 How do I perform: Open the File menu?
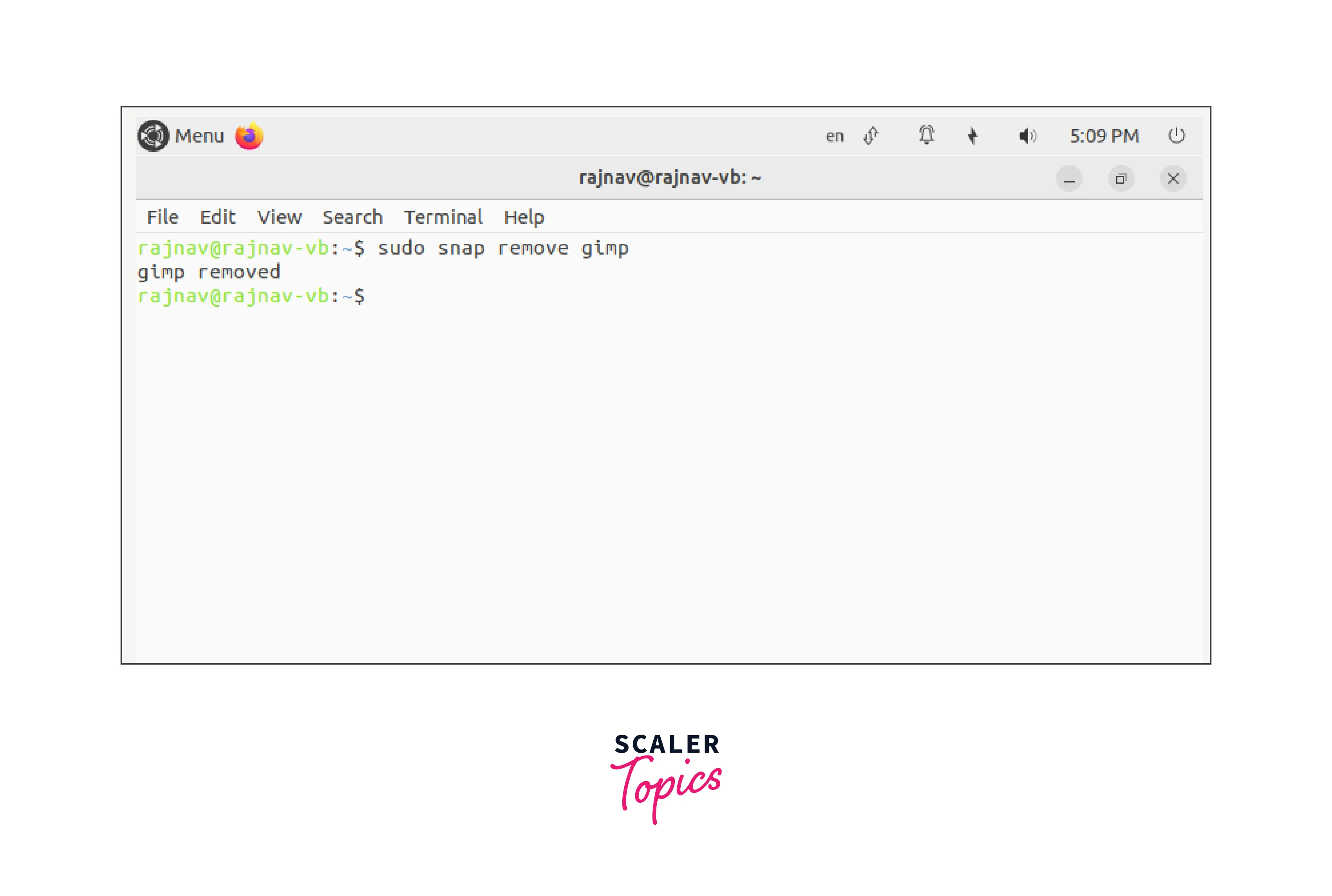pos(162,217)
